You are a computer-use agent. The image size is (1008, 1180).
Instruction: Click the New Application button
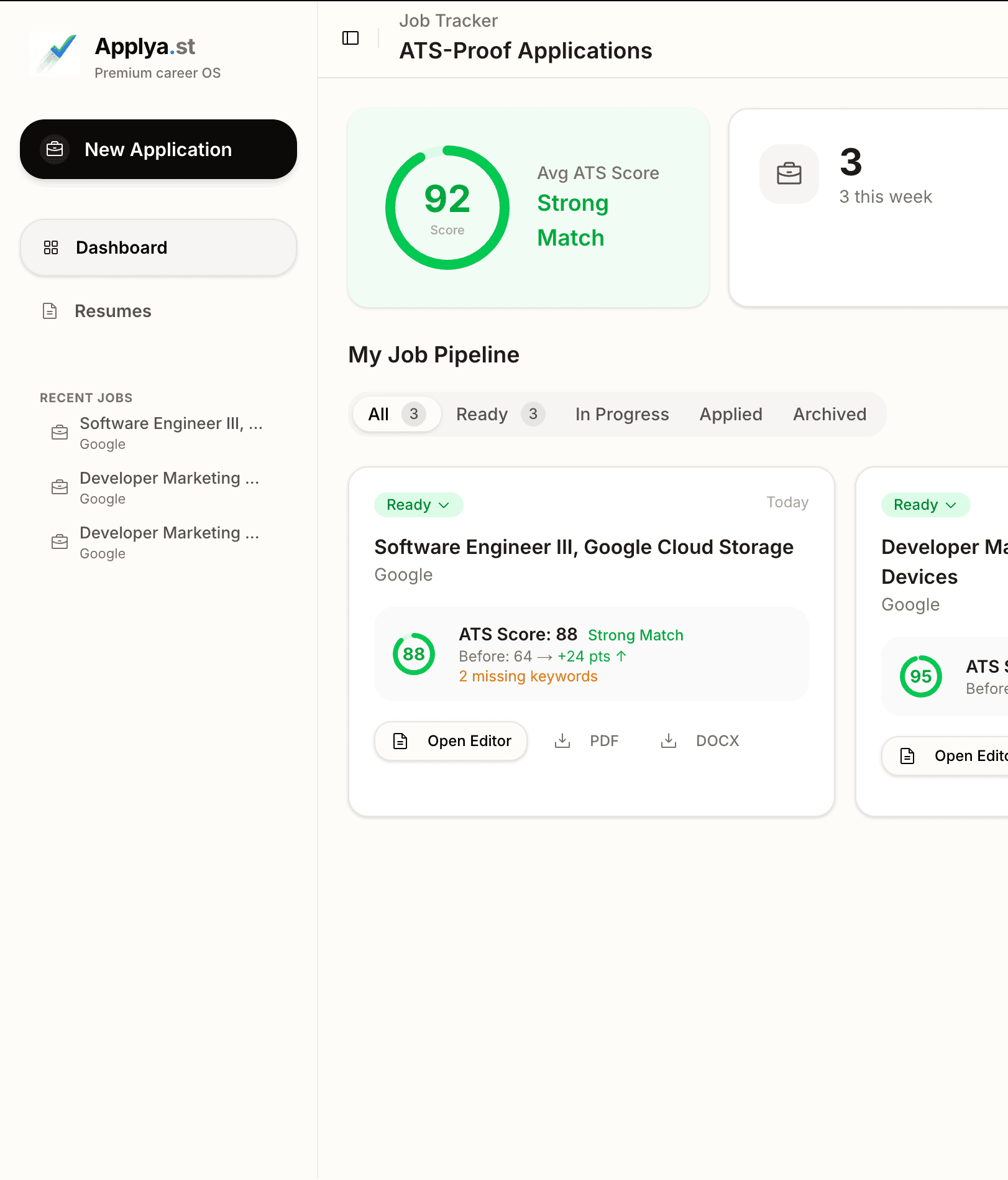[x=158, y=149]
